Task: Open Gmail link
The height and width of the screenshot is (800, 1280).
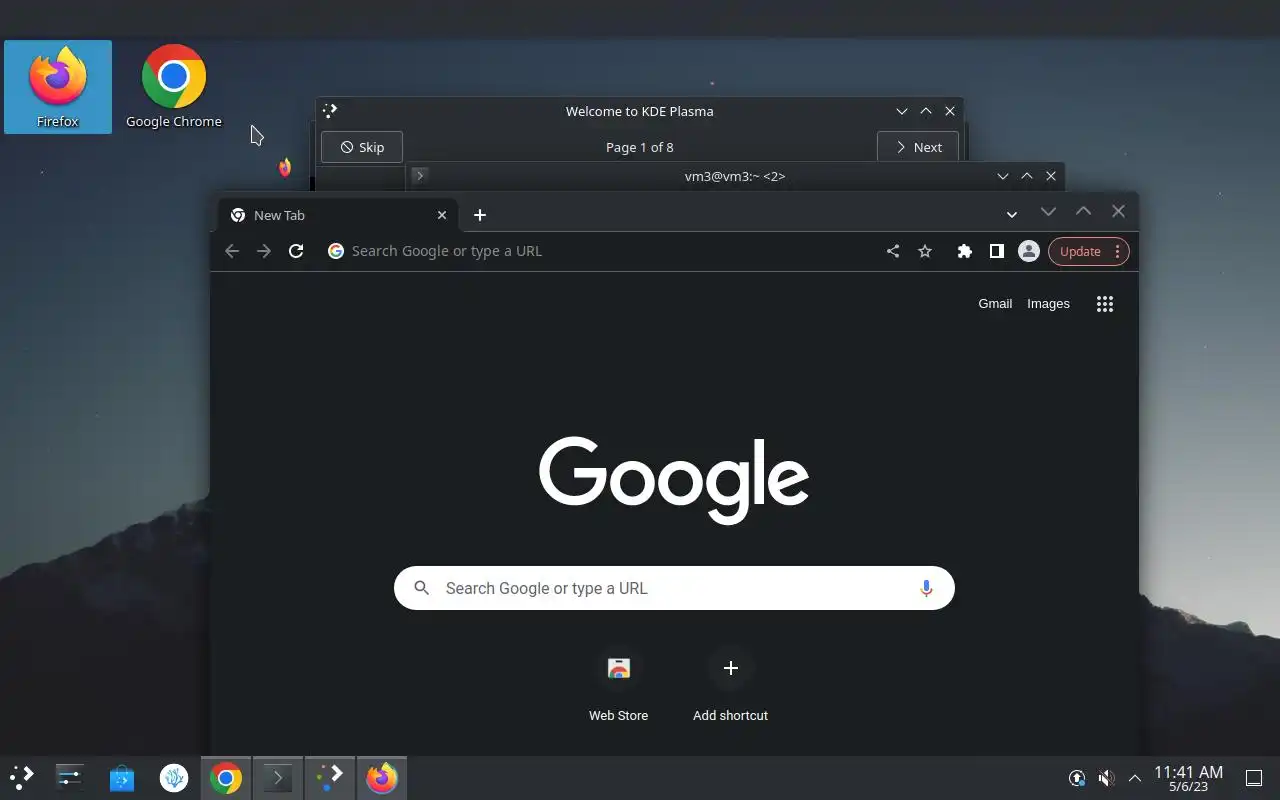Action: (x=995, y=304)
